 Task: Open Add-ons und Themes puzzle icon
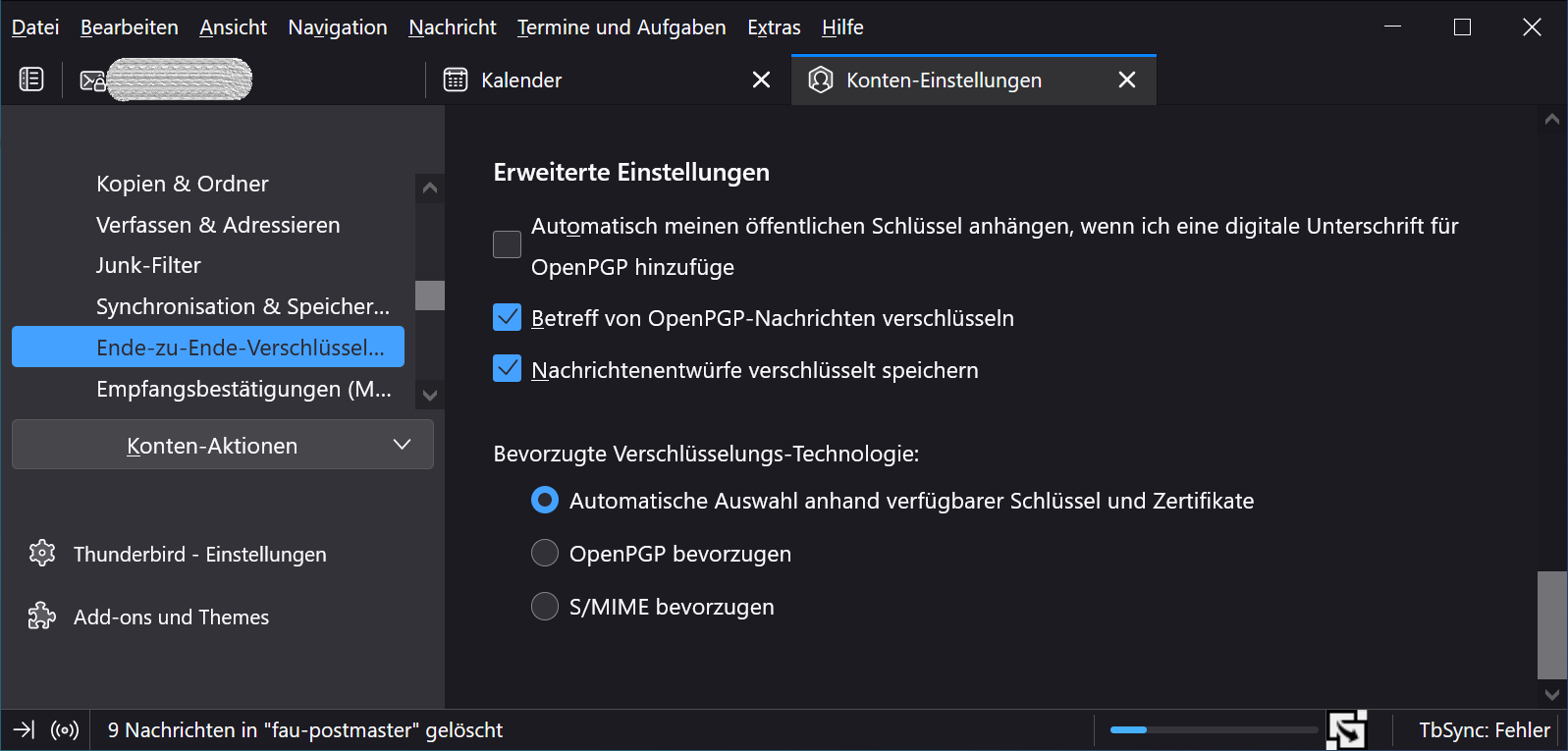pos(42,617)
